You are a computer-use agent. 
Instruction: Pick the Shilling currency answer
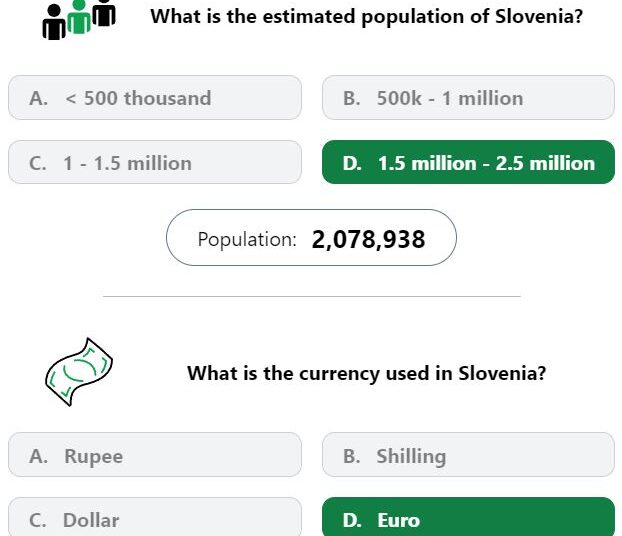click(468, 455)
